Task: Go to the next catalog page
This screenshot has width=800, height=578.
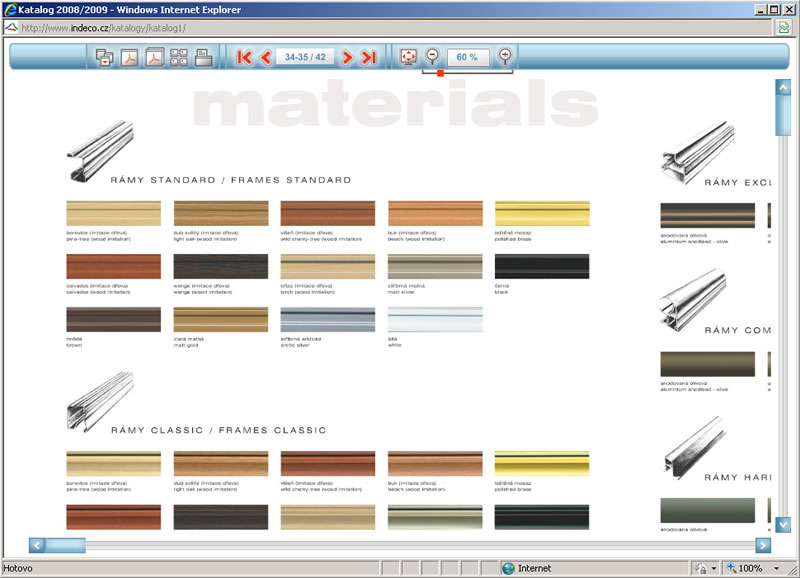Action: click(347, 57)
